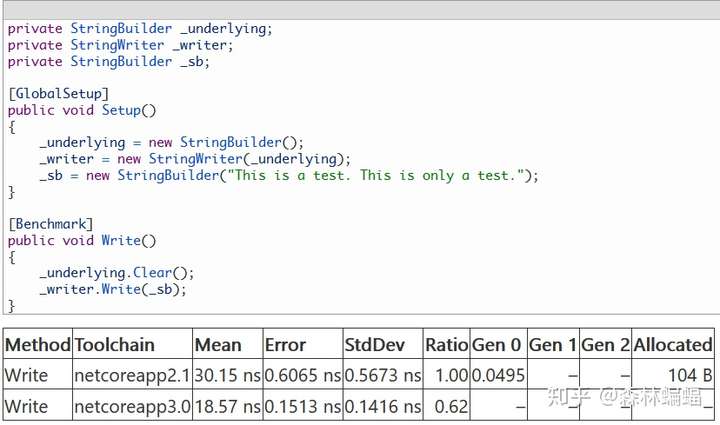Click the Method column header
The height and width of the screenshot is (425, 720).
37,345
